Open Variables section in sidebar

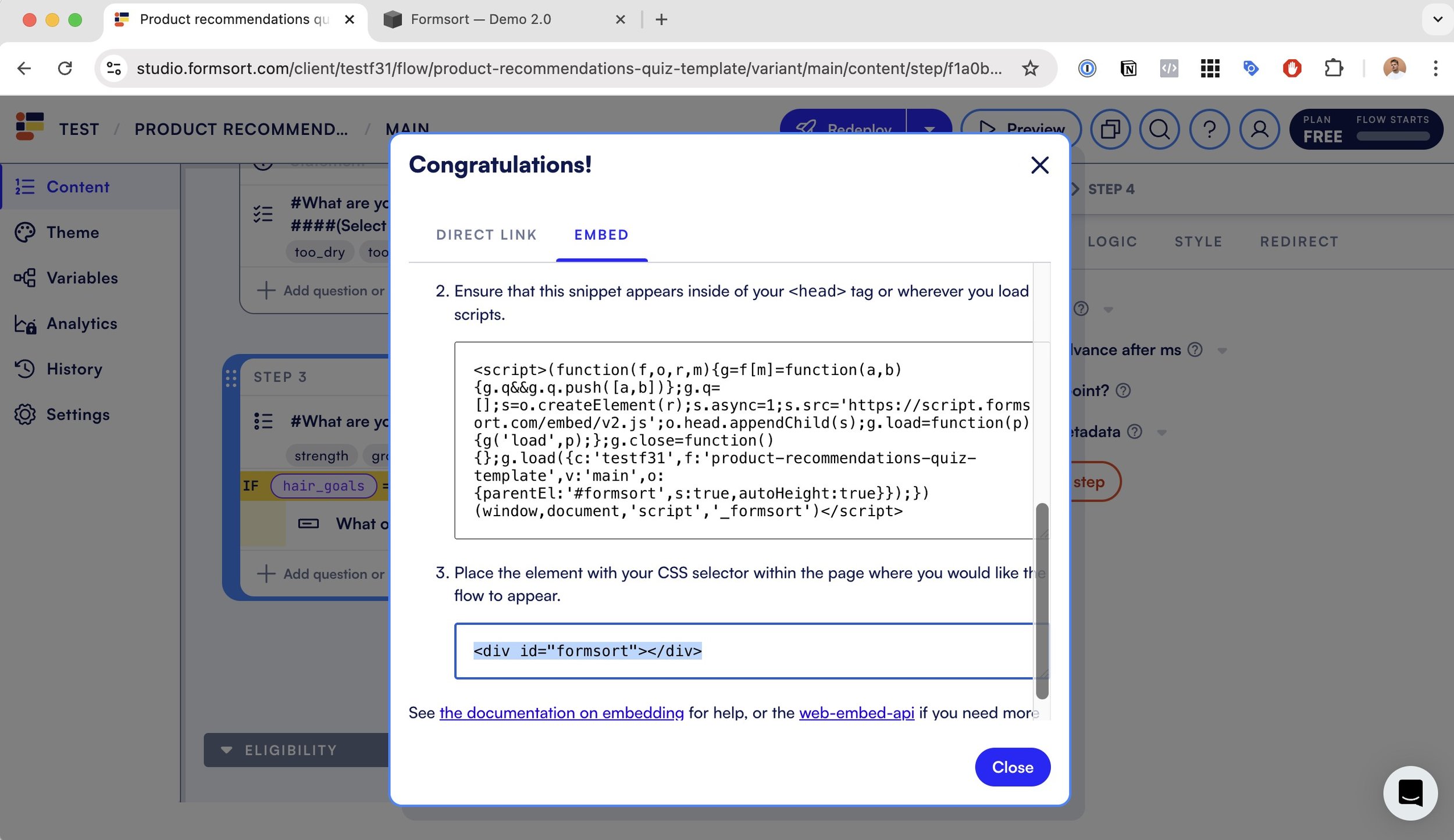[90, 278]
